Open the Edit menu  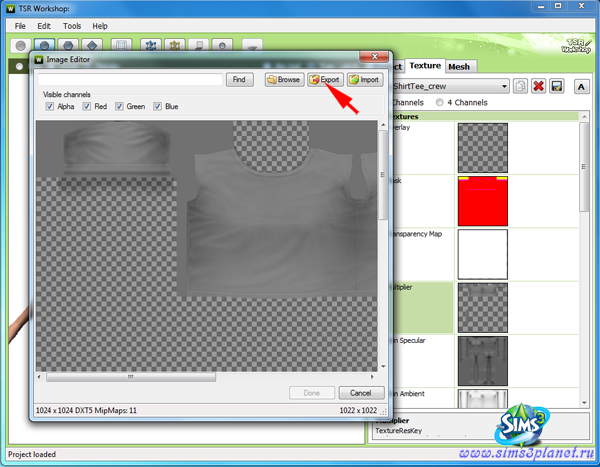pyautogui.click(x=44, y=26)
